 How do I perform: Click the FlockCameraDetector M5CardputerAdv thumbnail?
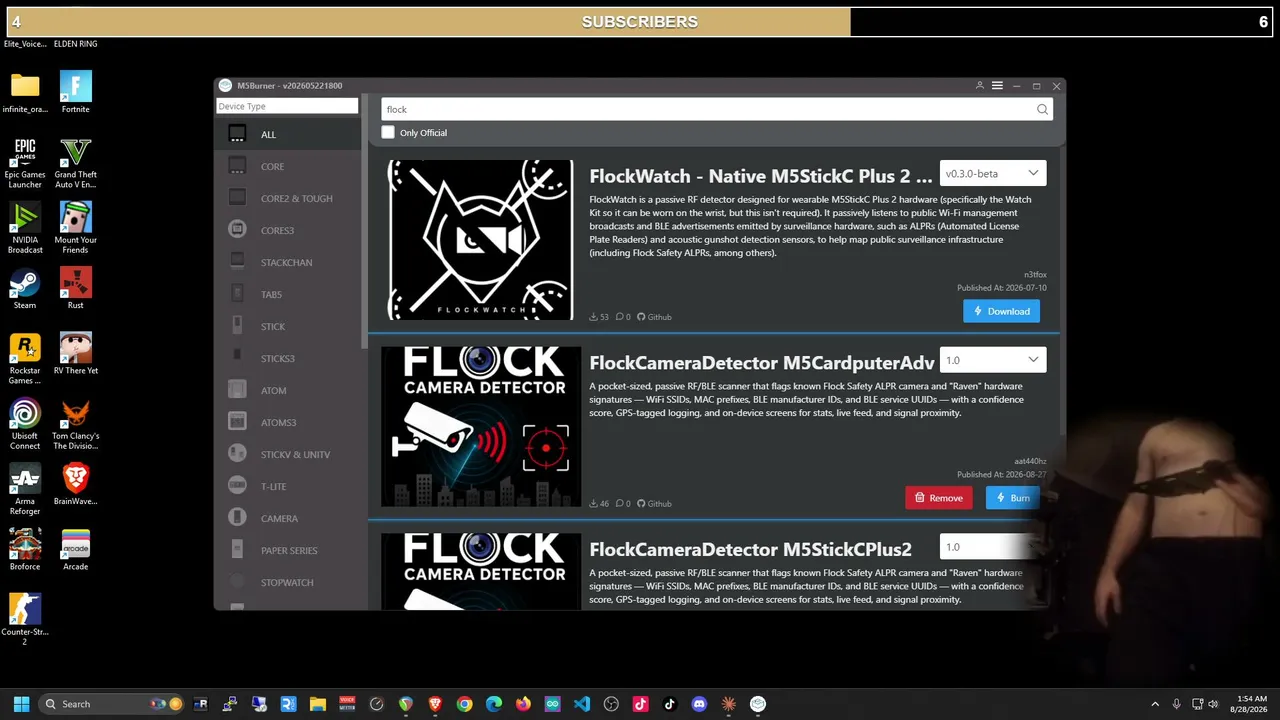click(481, 427)
